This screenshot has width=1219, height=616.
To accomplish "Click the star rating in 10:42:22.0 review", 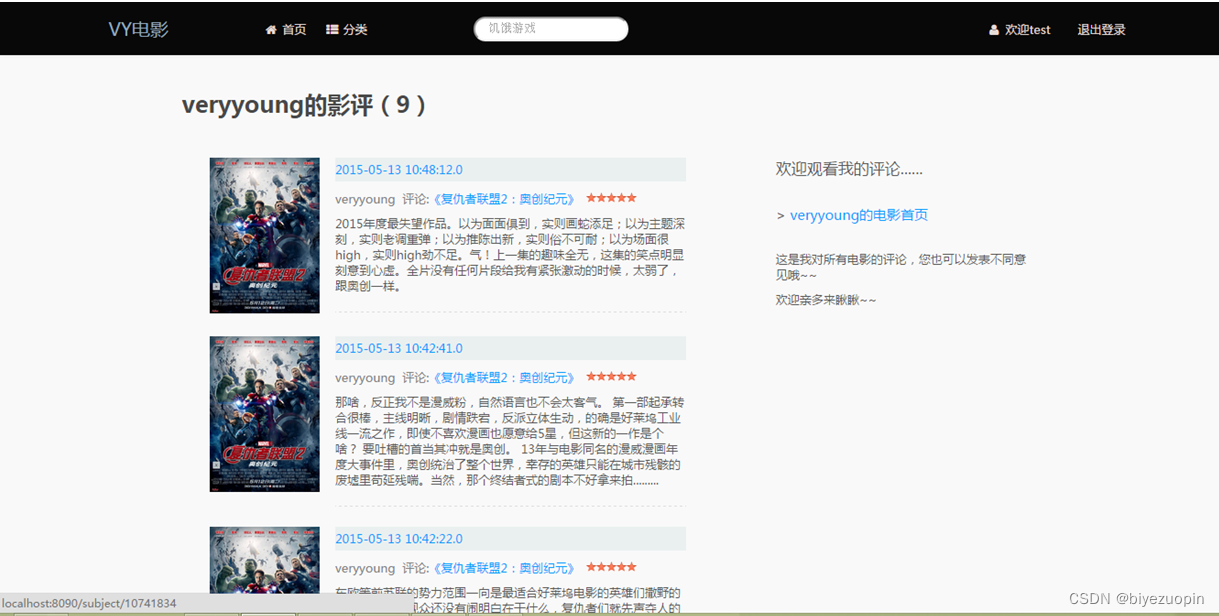I will 611,567.
